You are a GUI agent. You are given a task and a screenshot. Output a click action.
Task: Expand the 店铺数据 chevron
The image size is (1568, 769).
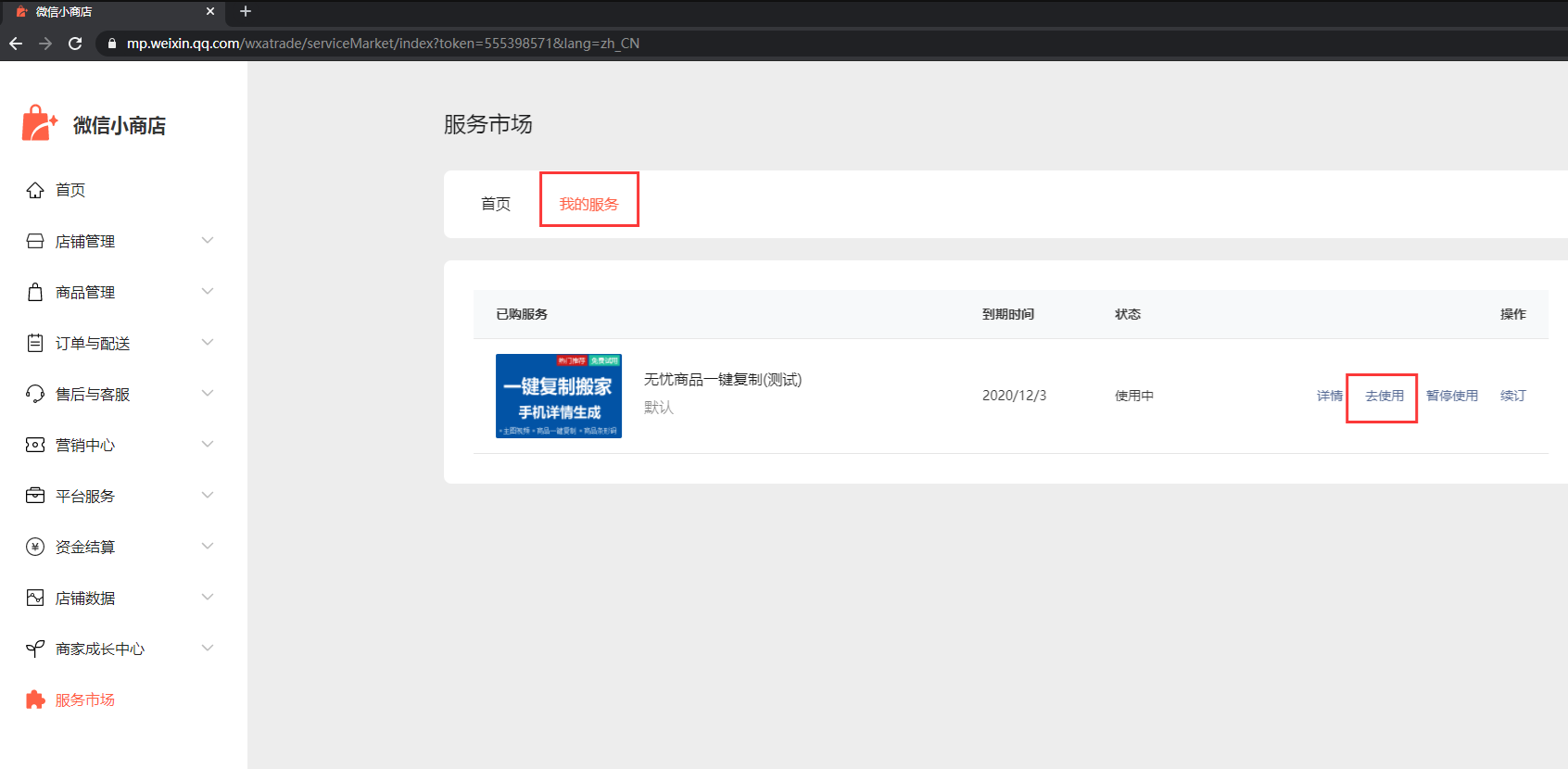point(208,598)
